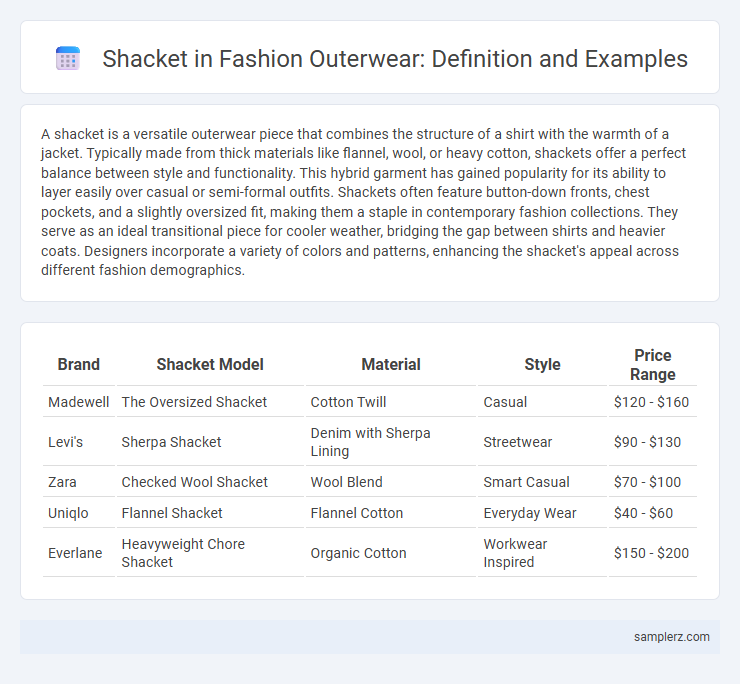Select the 'Uniqlo' brand cell

point(78,513)
